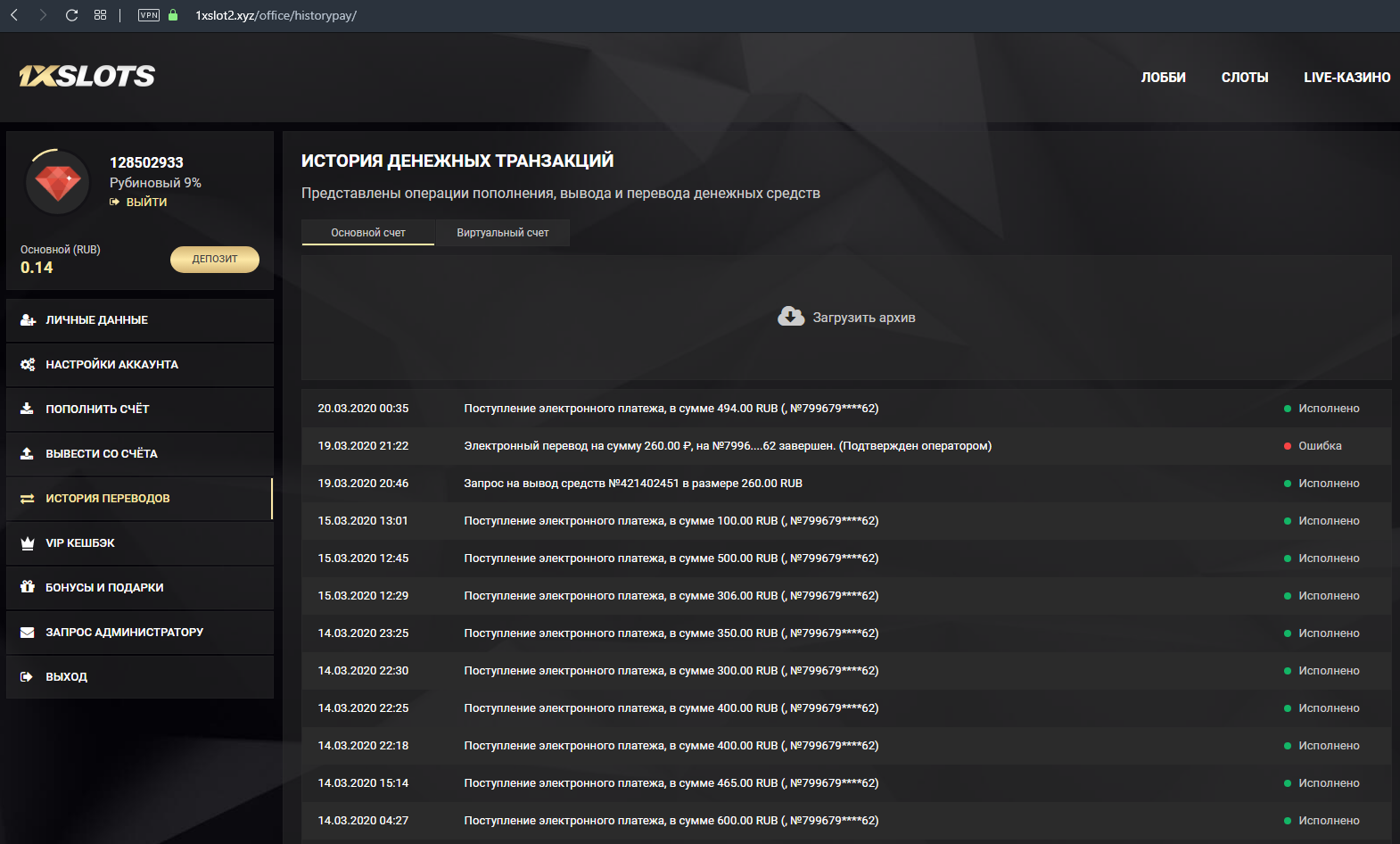Click the 19.03.2020 20:46 date cell
Screen dimensions: 1400x844
tap(363, 484)
